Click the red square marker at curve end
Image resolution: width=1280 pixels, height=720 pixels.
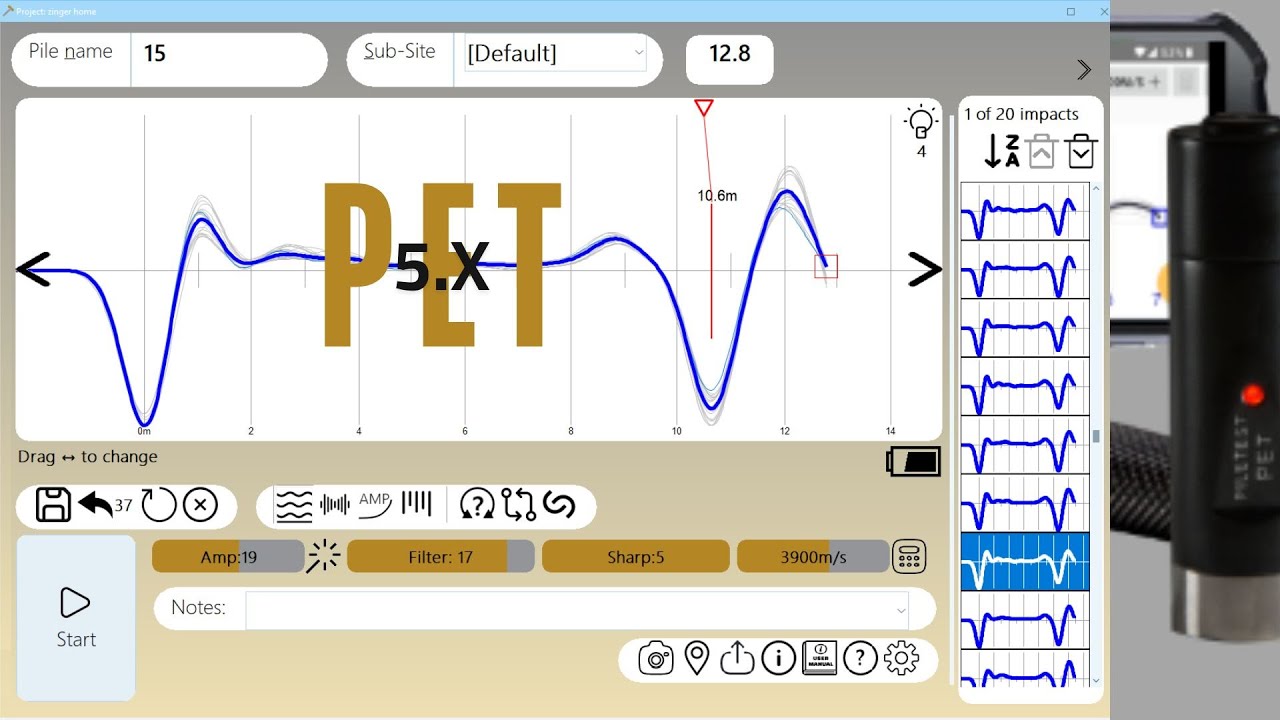[x=826, y=266]
